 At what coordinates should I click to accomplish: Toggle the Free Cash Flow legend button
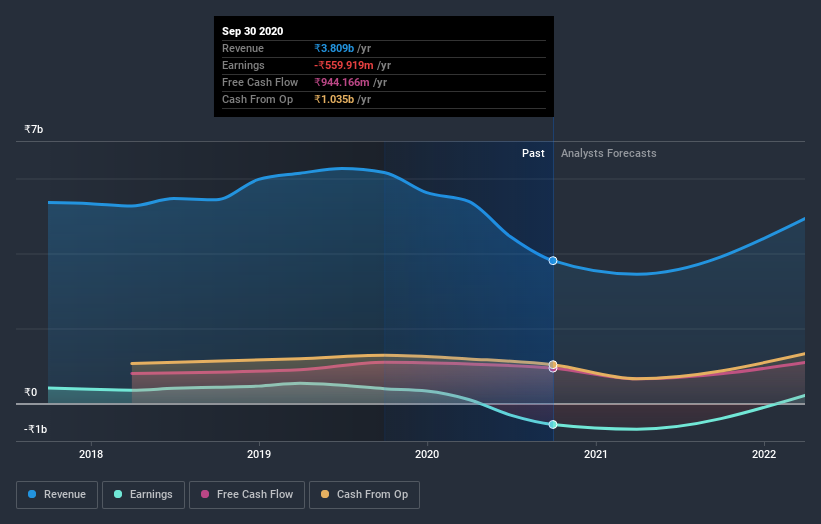(x=247, y=495)
